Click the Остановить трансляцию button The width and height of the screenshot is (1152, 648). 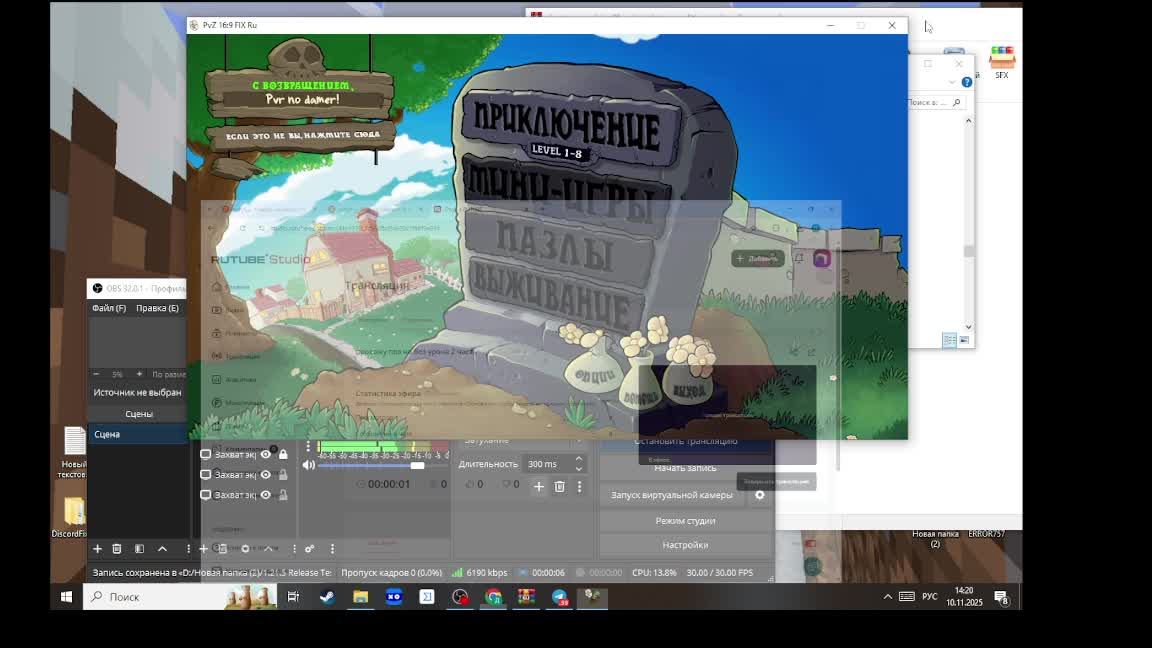coord(685,442)
